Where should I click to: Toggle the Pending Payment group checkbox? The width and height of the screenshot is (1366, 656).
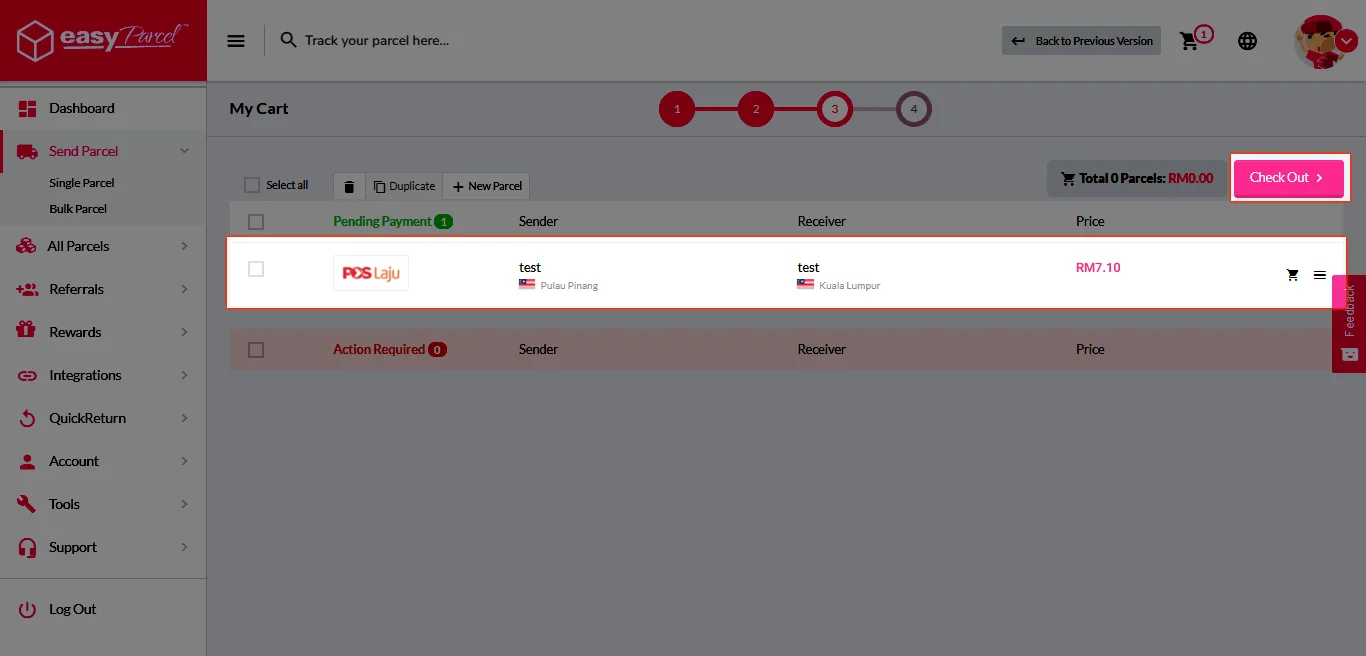256,222
